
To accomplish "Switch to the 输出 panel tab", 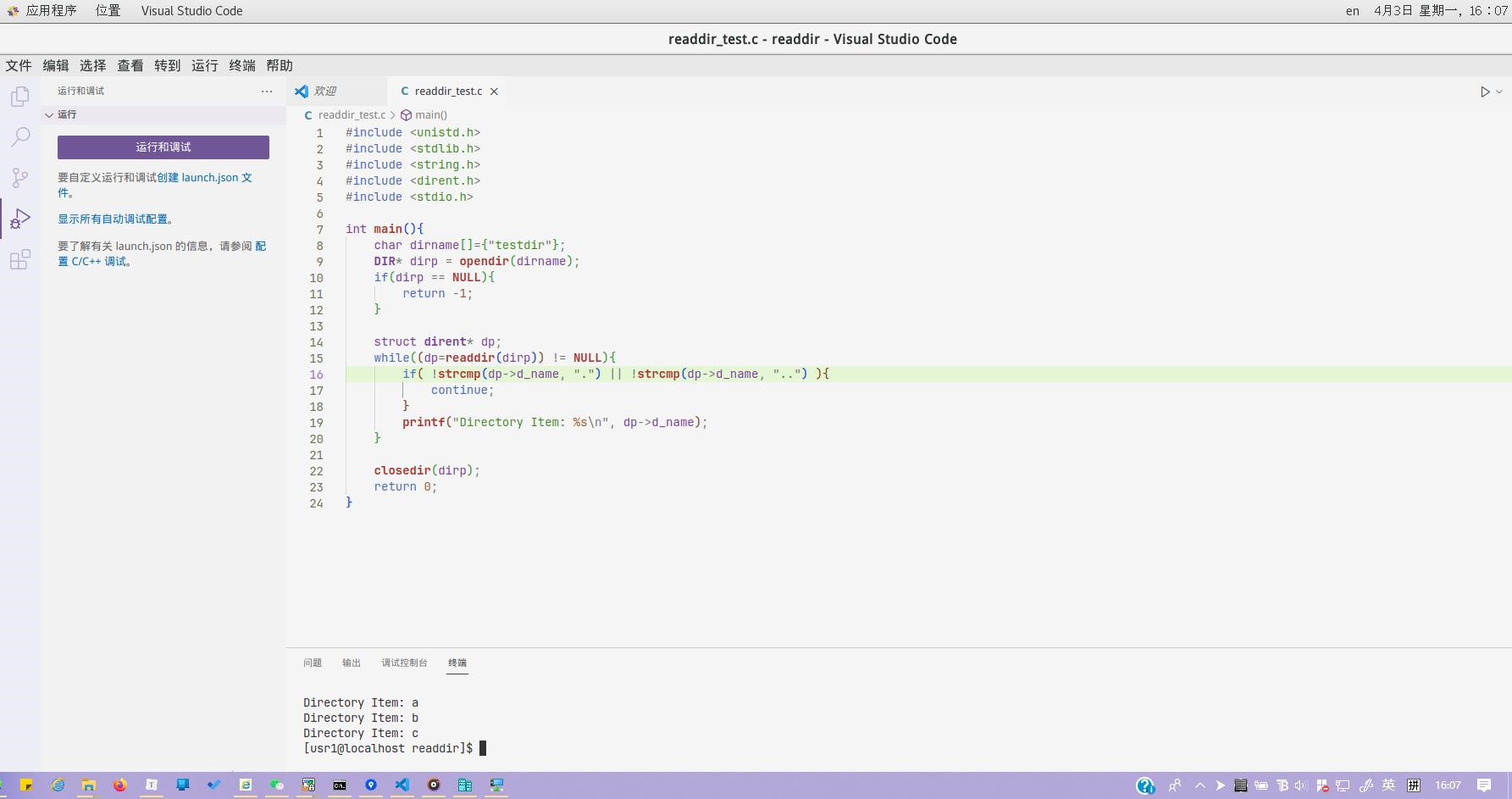I will pos(352,663).
